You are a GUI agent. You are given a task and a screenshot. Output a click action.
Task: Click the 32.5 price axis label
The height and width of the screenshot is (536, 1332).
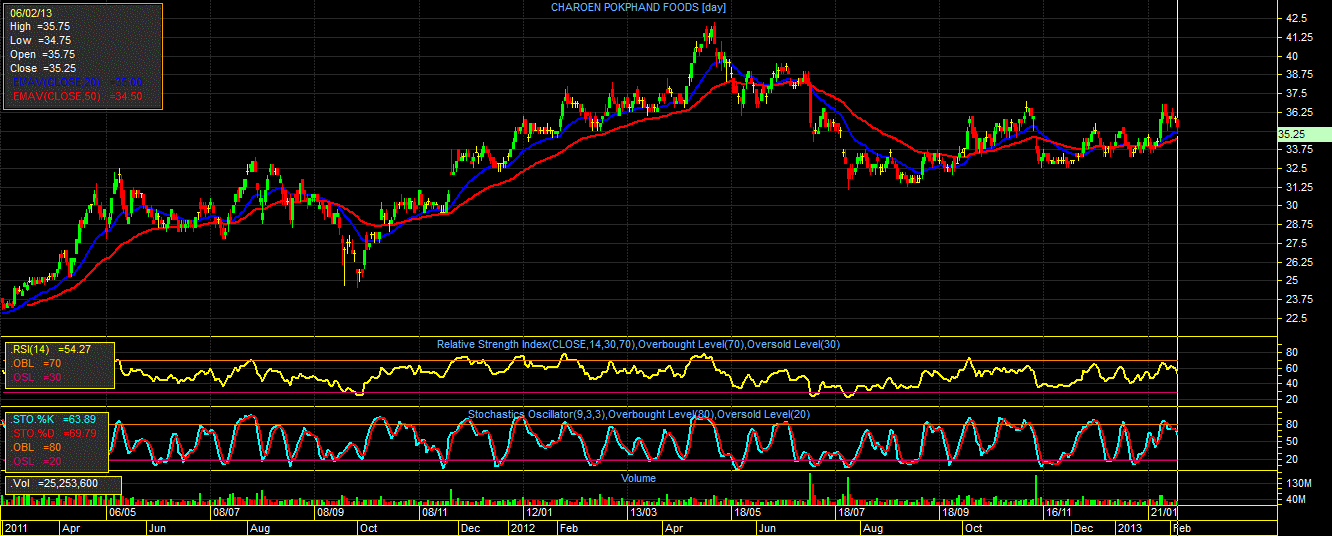(1299, 168)
